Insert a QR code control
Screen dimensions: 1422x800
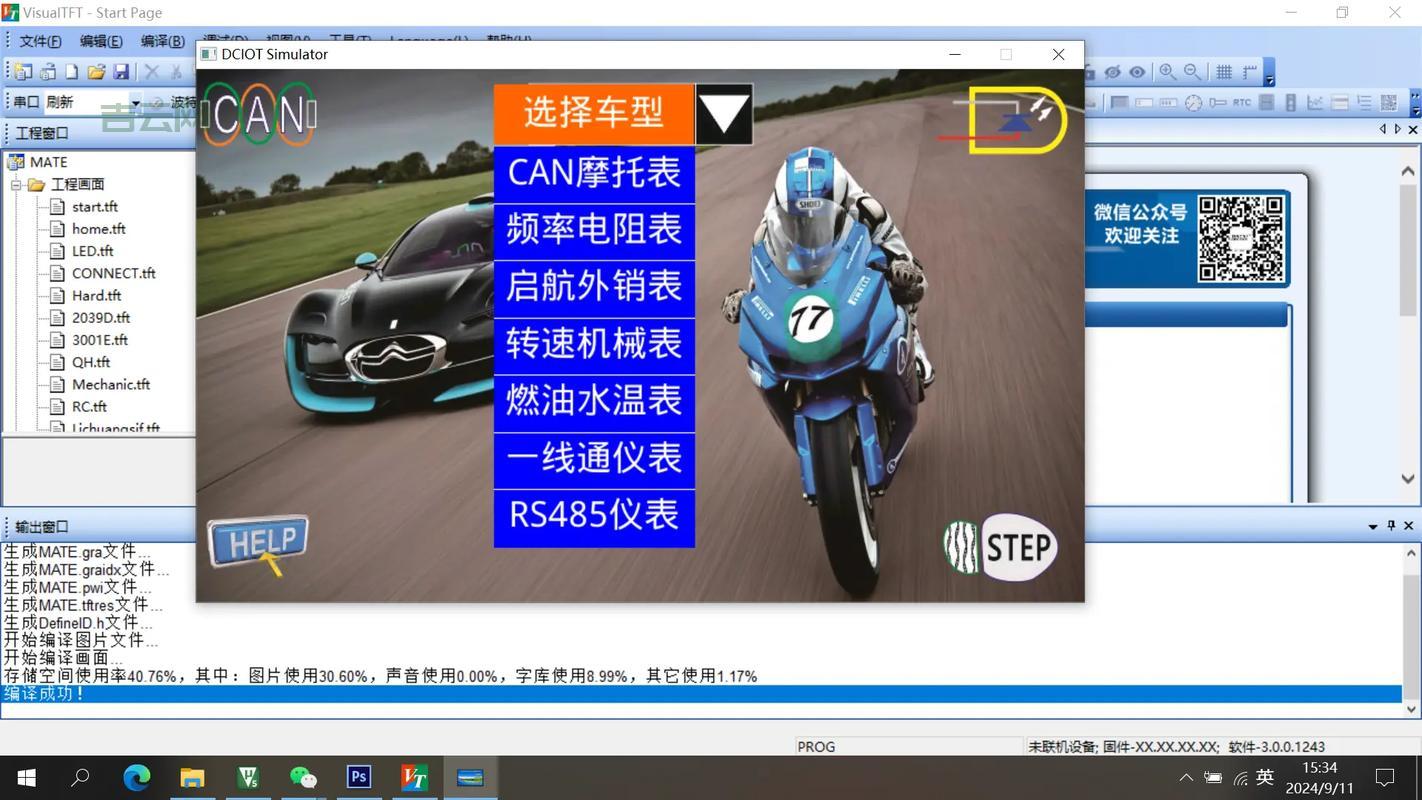point(1388,102)
